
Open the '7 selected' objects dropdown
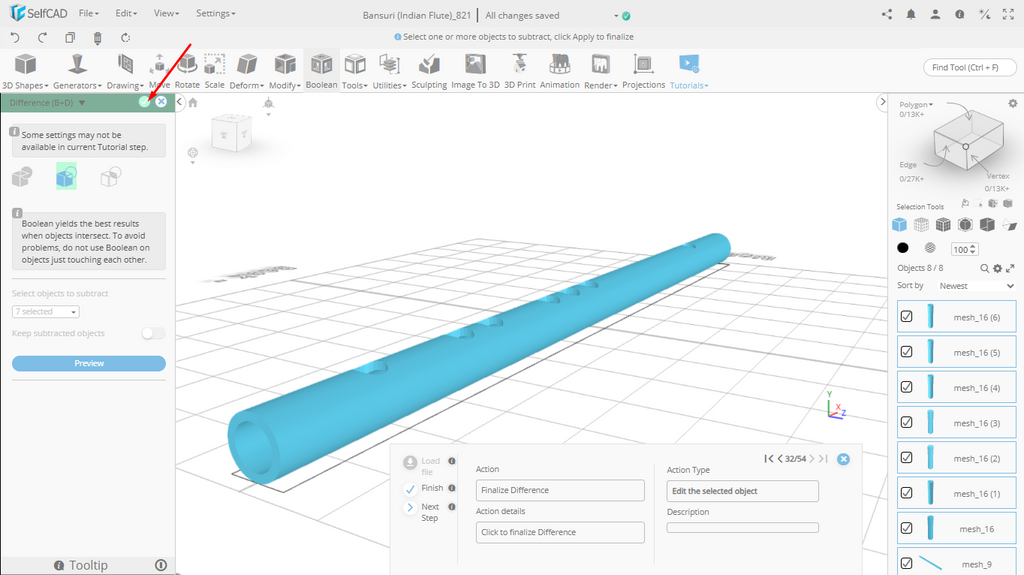click(46, 312)
